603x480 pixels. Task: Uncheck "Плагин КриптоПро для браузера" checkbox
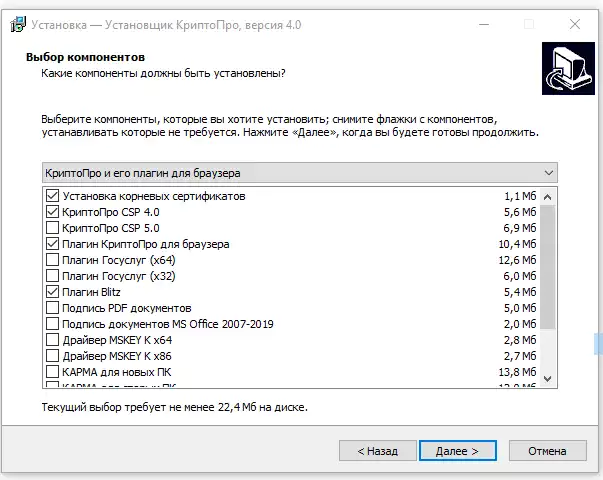tap(52, 244)
